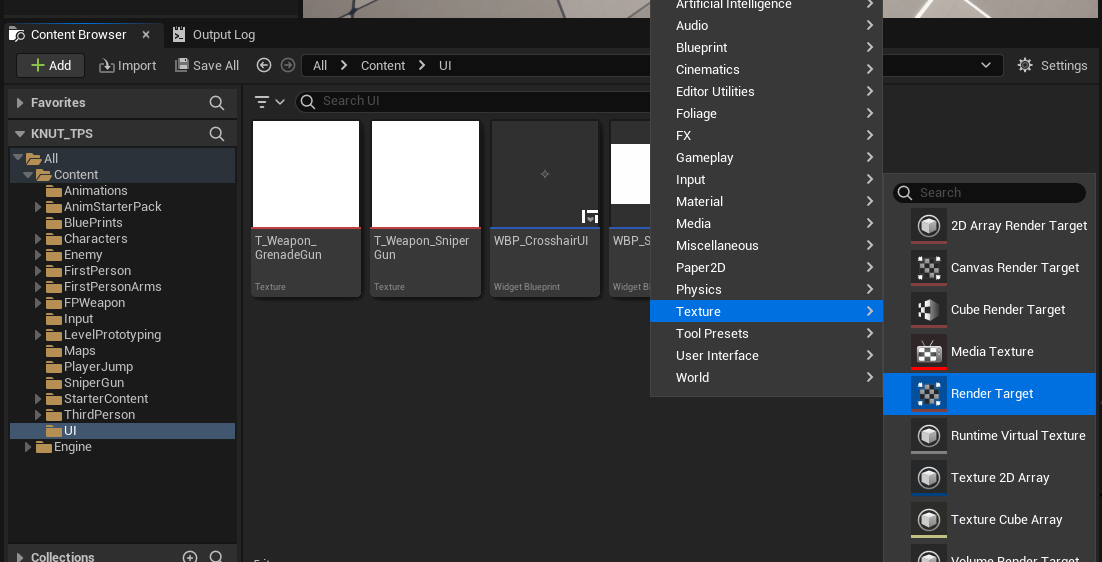The image size is (1102, 562).
Task: Search in the Favorites section
Action: pos(216,103)
